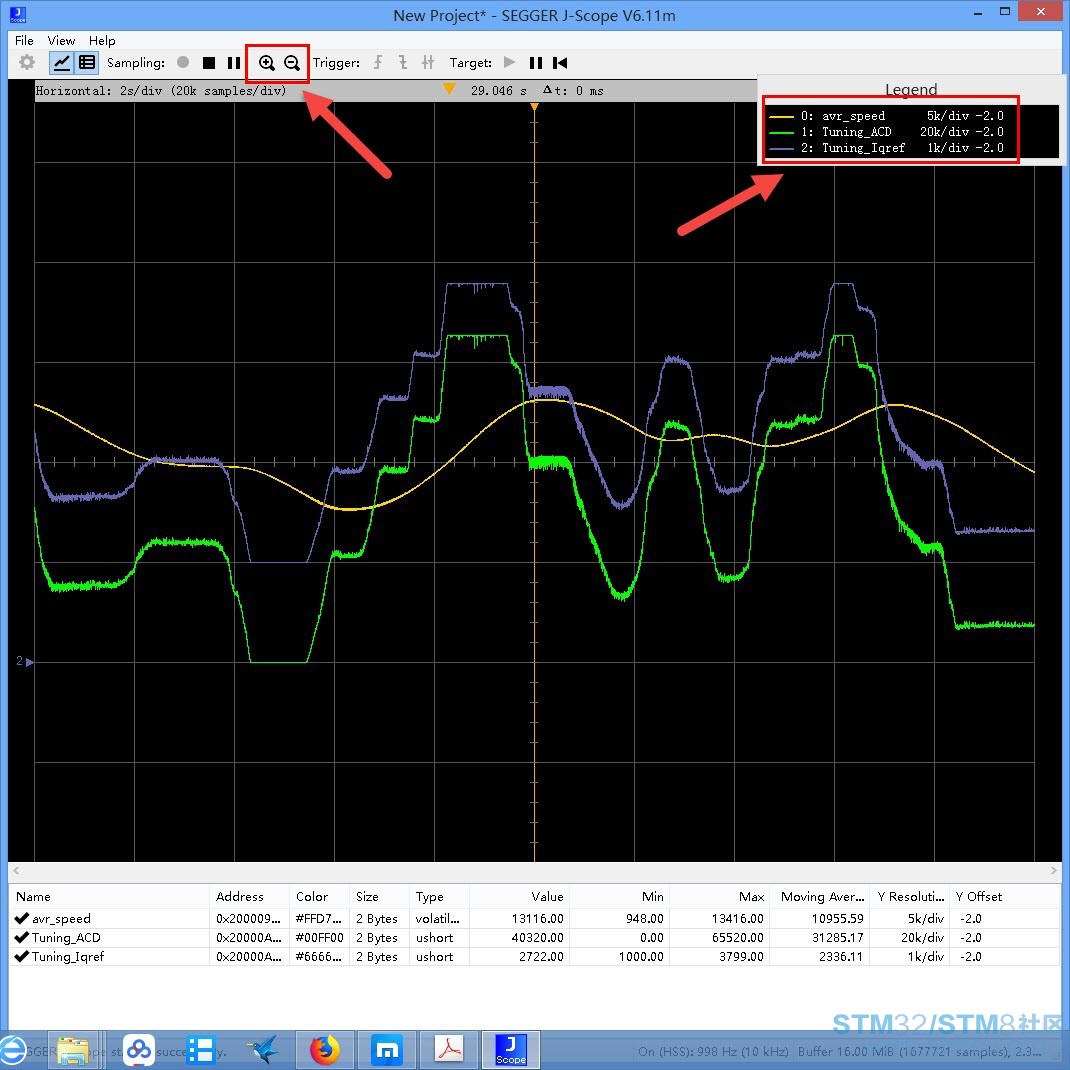Viewport: 1070px width, 1070px height.
Task: Toggle the Tuning_Iqref checkmark
Action: coord(21,956)
